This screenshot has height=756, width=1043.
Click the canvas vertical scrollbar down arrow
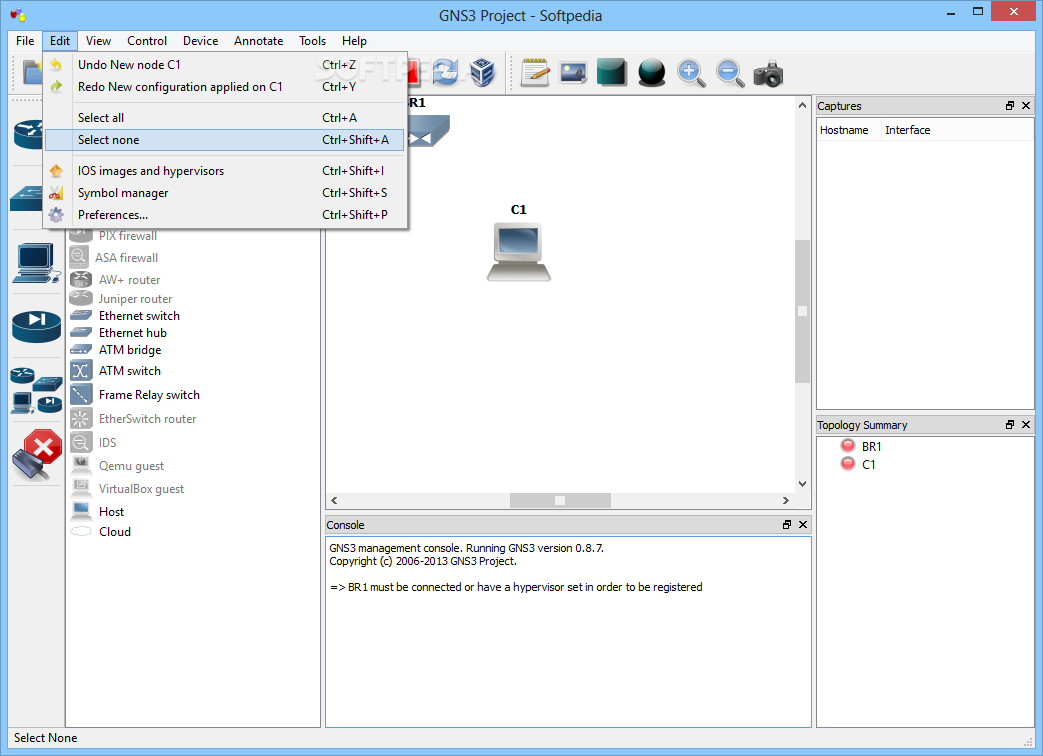(x=802, y=484)
